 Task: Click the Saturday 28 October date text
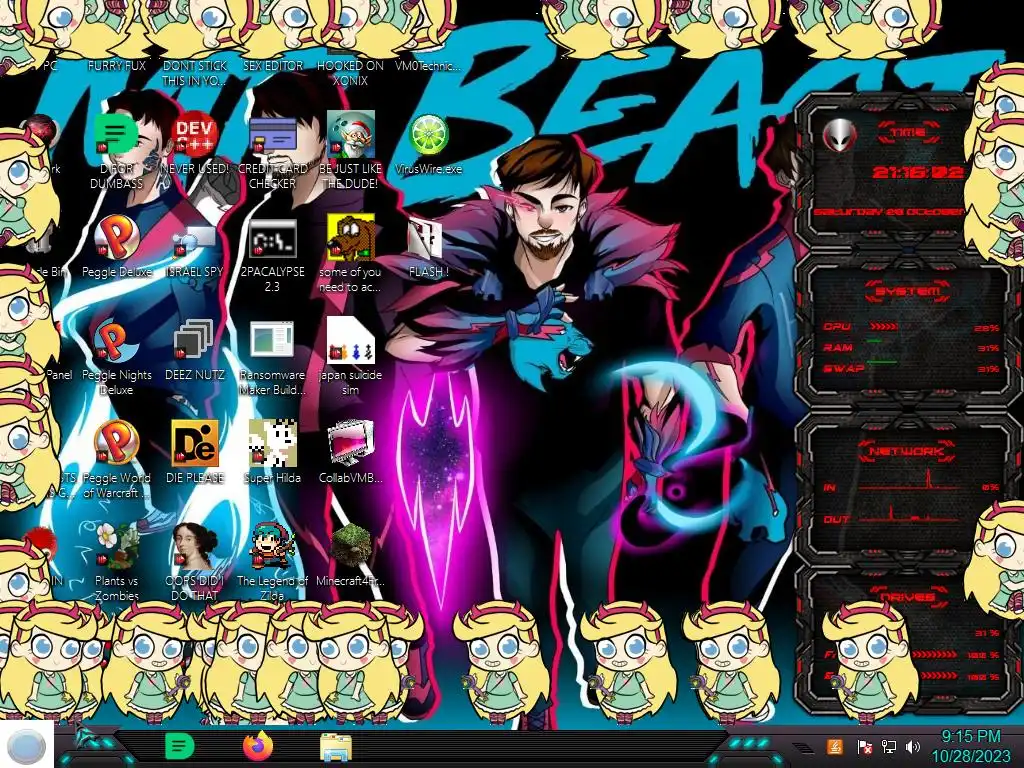(888, 212)
